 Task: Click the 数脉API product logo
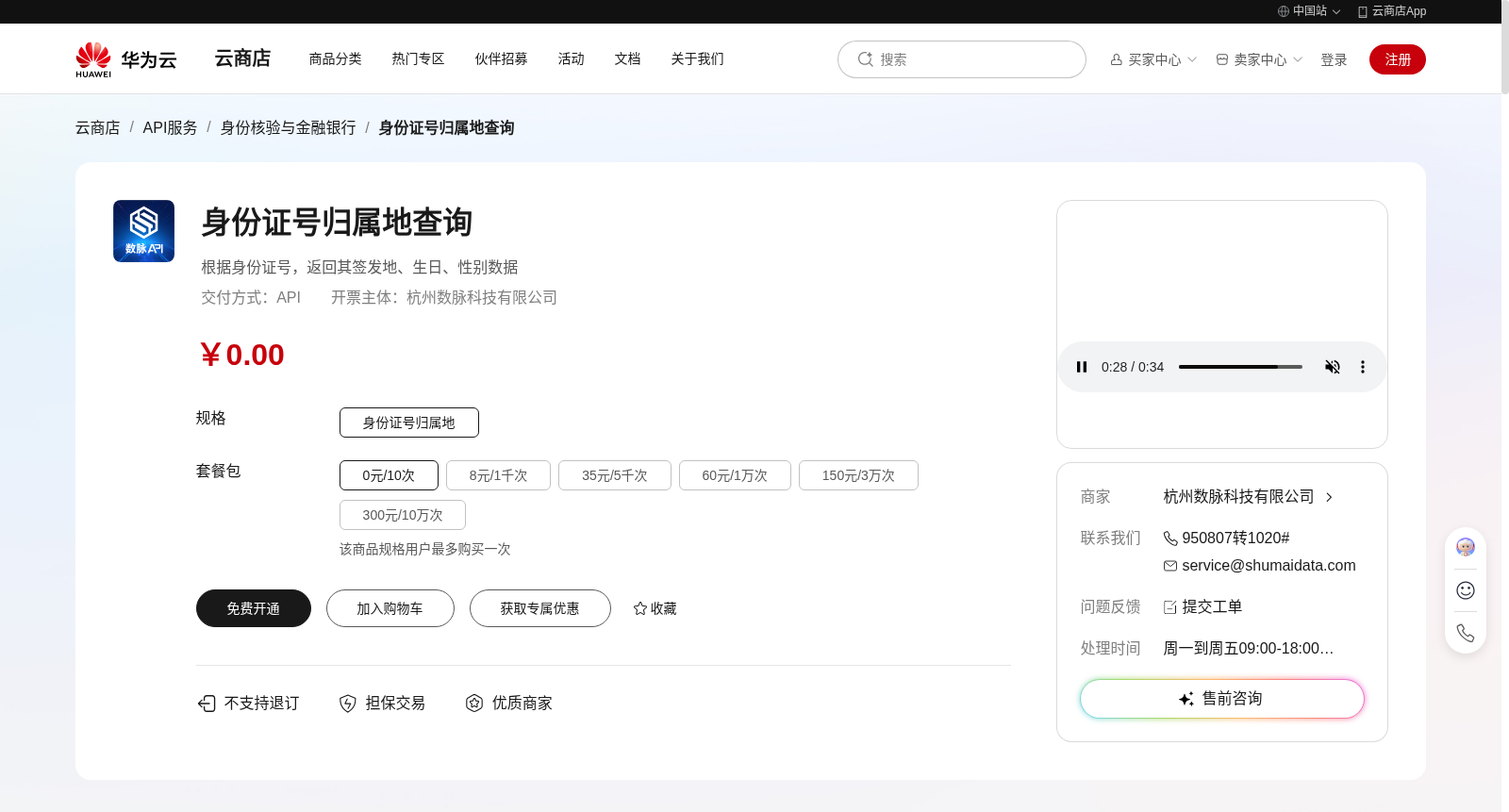point(143,231)
